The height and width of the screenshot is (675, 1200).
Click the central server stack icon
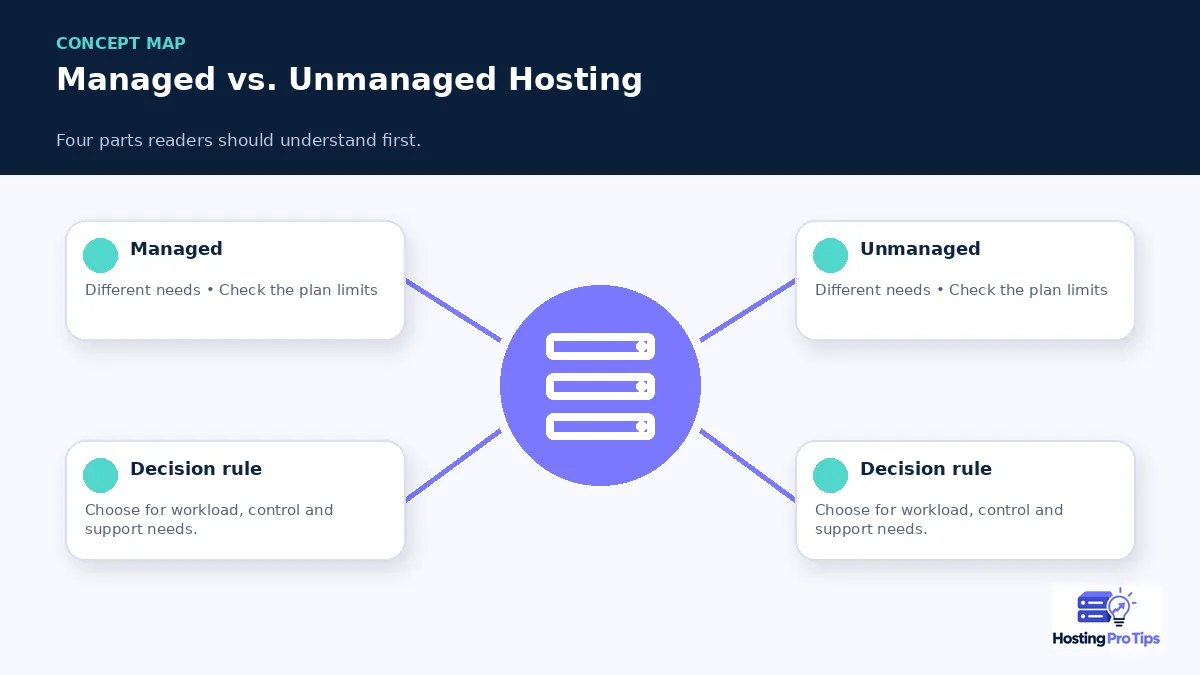click(x=600, y=386)
